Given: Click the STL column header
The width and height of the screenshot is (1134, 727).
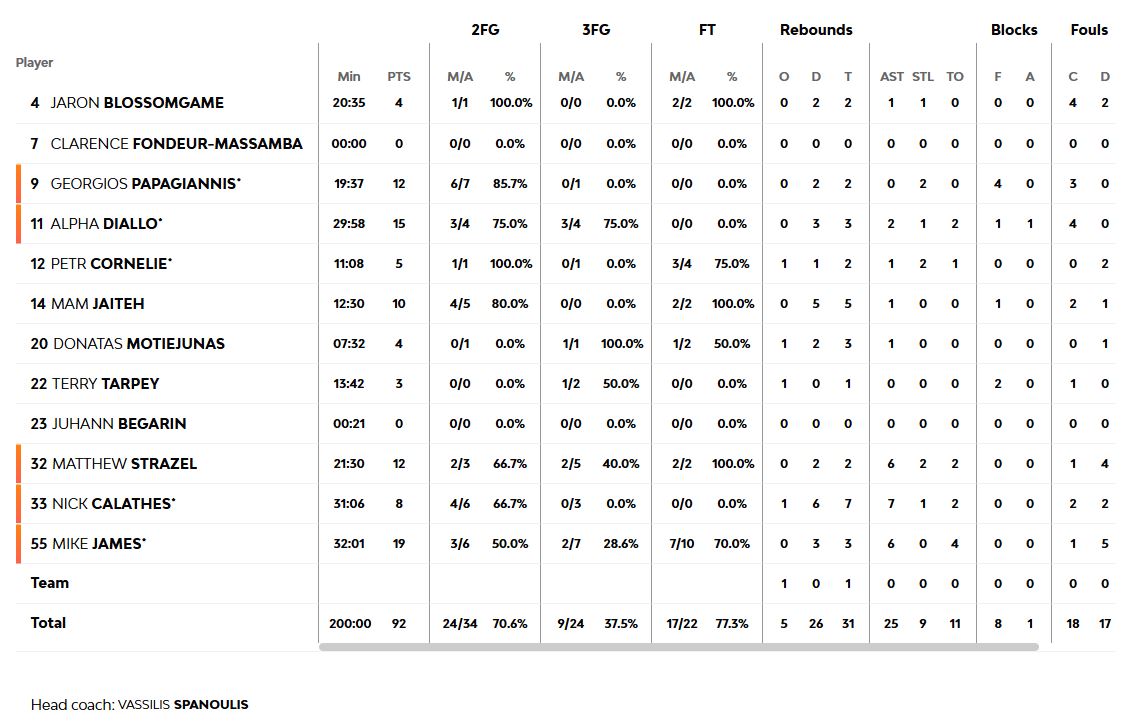Looking at the screenshot, I should coord(923,77).
